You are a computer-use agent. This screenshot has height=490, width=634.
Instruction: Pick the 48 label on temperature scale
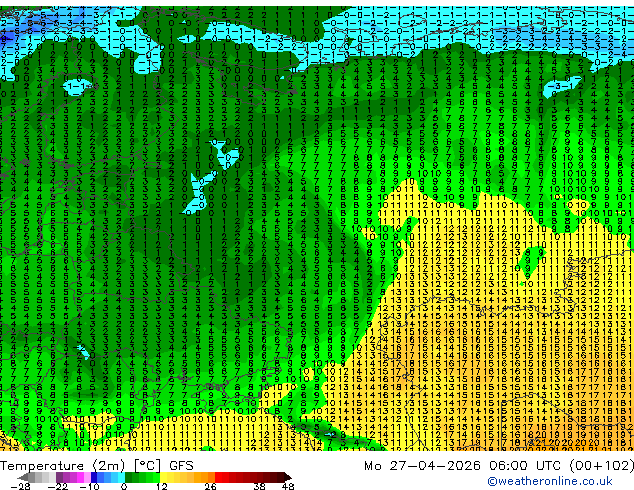point(288,486)
